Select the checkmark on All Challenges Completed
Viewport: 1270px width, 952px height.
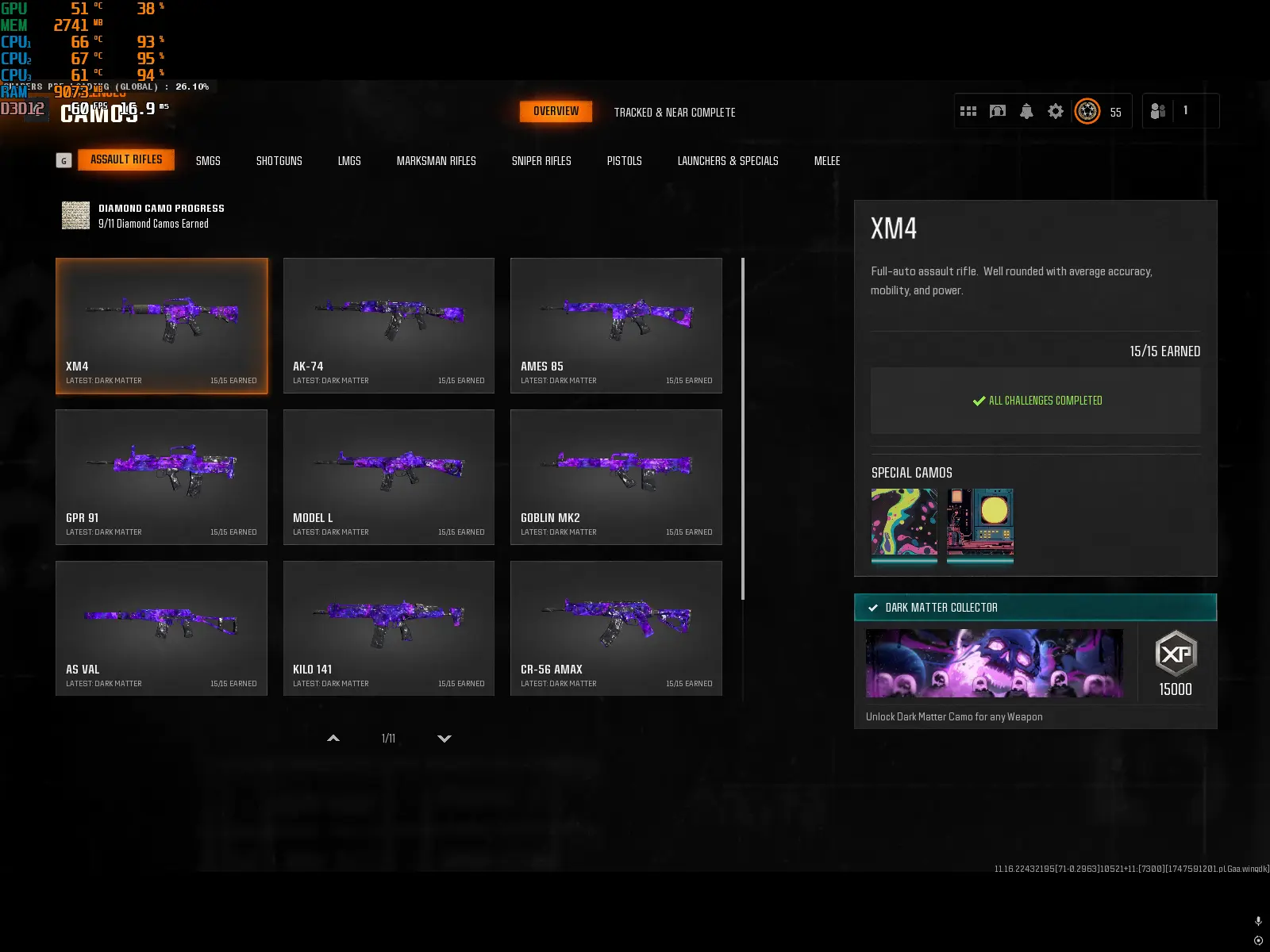tap(978, 401)
